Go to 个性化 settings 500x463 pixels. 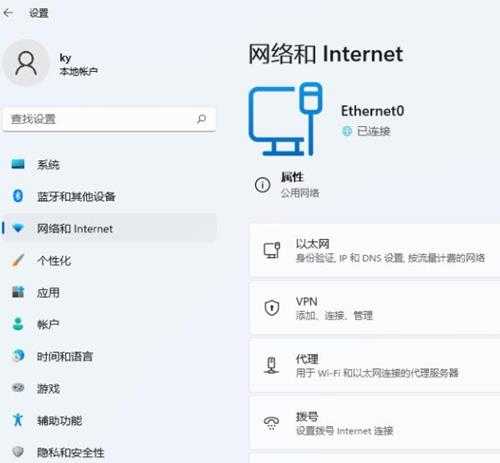tap(109, 260)
